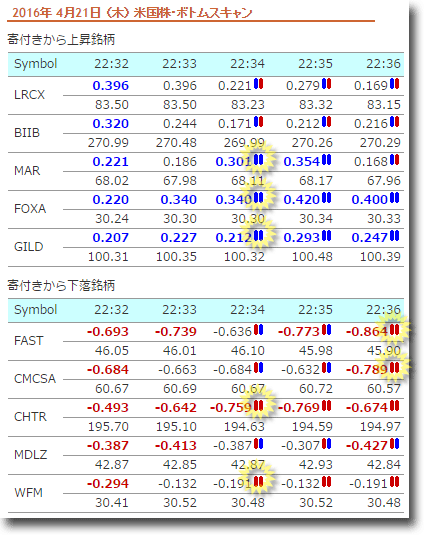Open the candlestick icon beside LRCX 0.169
The width and height of the screenshot is (426, 535).
[395, 84]
